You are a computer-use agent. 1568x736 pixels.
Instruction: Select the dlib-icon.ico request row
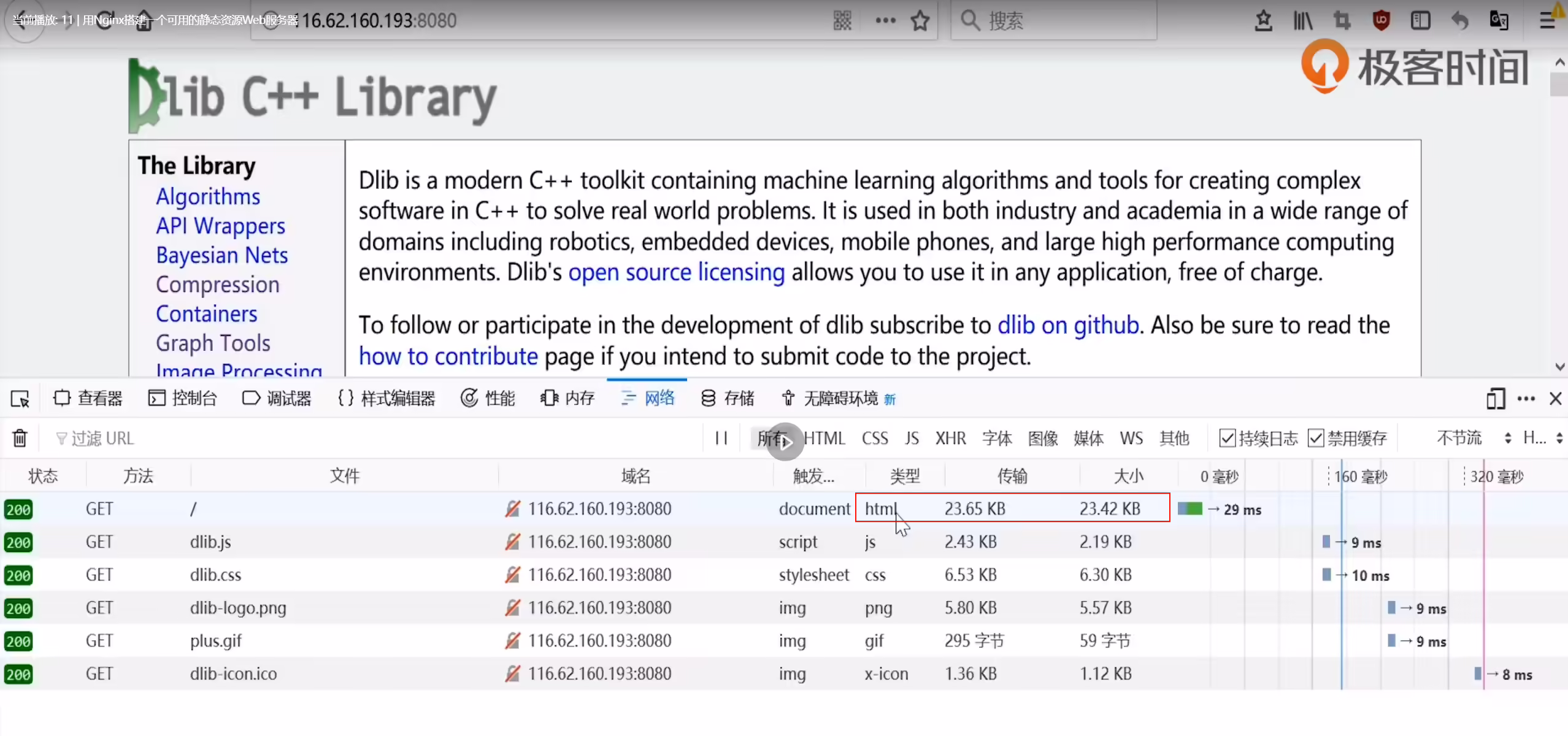[x=784, y=673]
